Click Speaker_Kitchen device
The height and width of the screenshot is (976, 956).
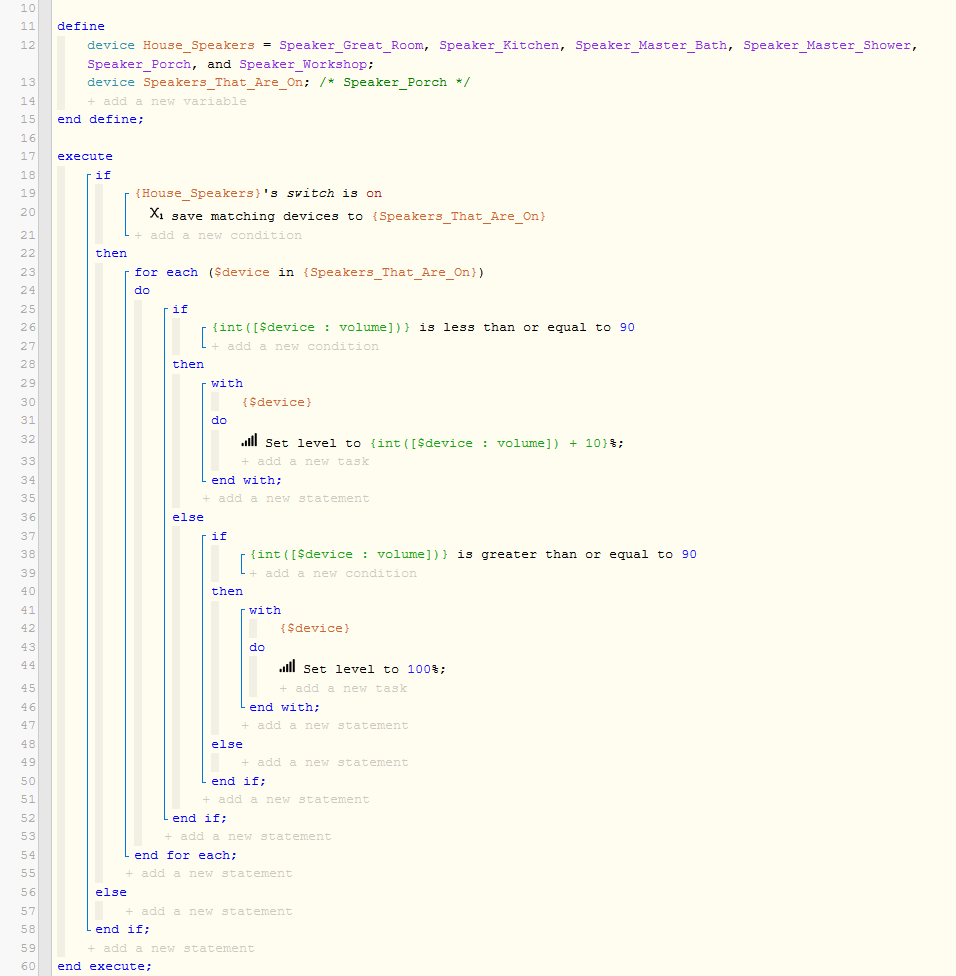tap(499, 45)
